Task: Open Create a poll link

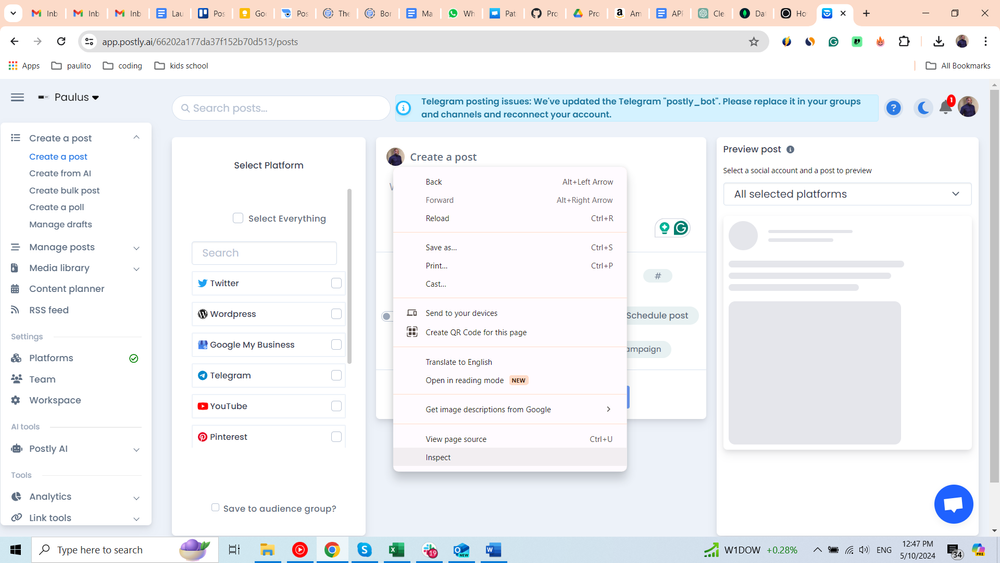Action: [56, 207]
